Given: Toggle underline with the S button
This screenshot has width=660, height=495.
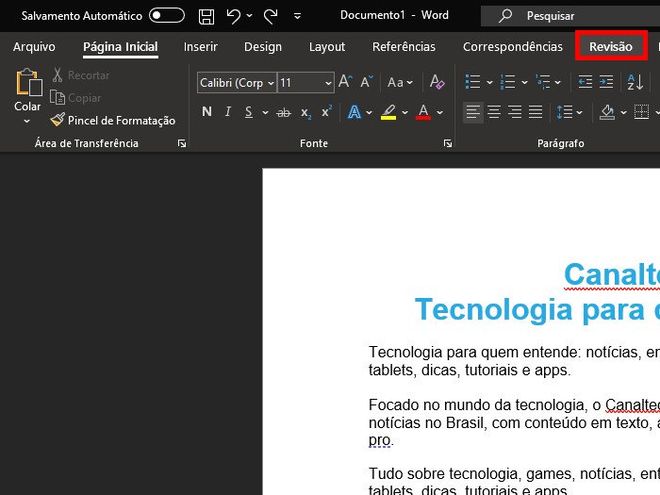Looking at the screenshot, I should [x=249, y=112].
